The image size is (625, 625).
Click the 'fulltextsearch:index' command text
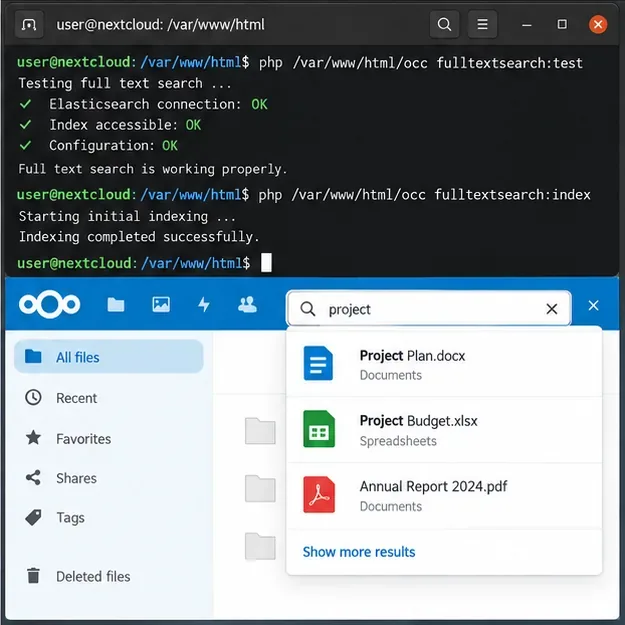(x=512, y=195)
